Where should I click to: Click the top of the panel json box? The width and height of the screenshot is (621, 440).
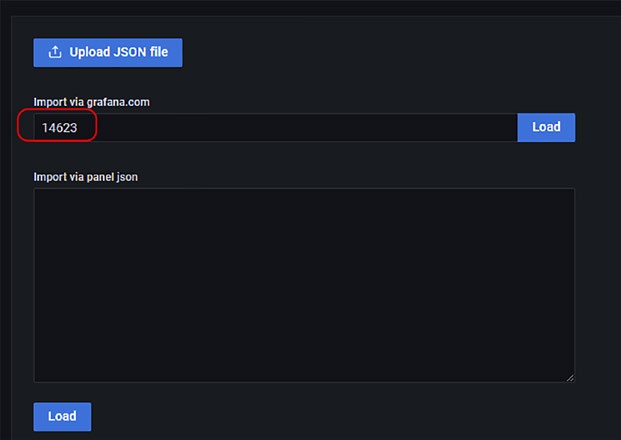[x=304, y=194]
